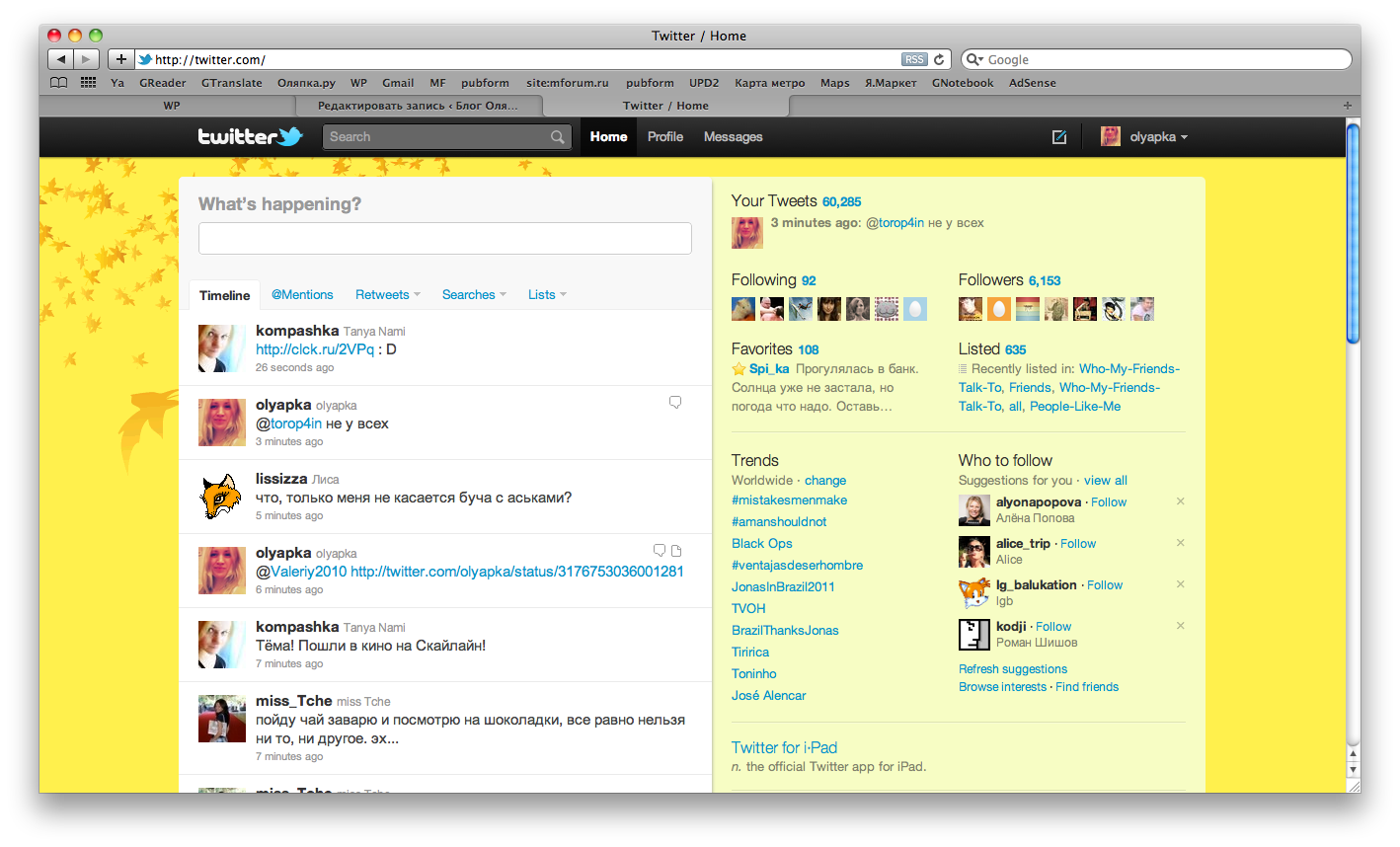Dismiss the alyonapopova follow suggestion

(x=1180, y=501)
